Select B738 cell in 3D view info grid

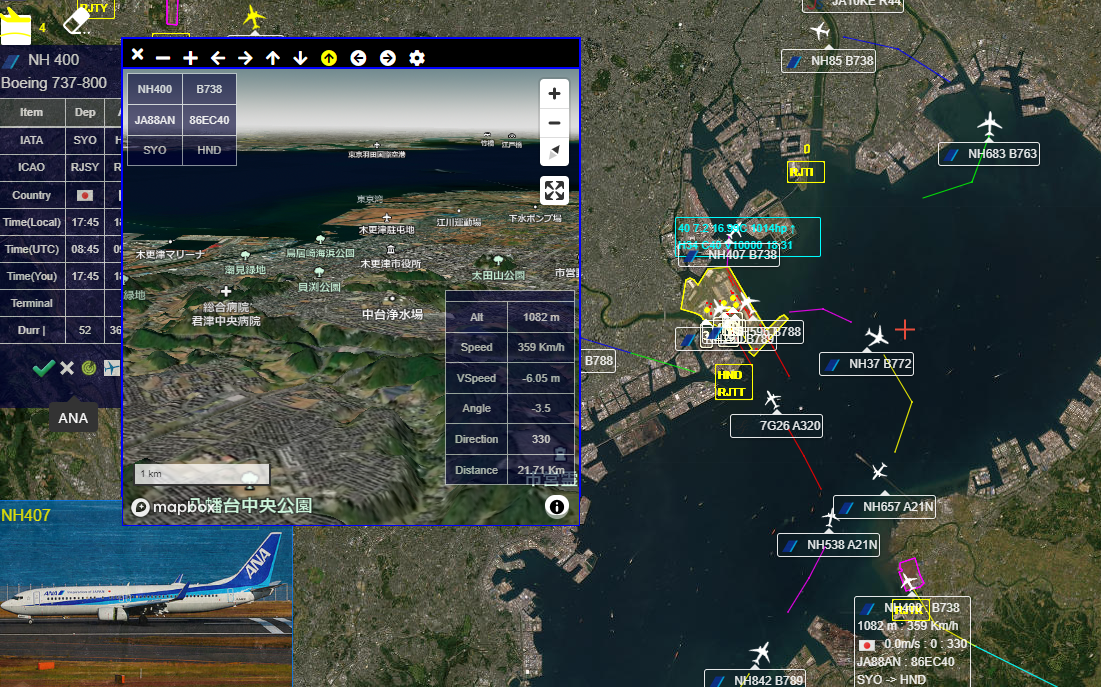(x=209, y=89)
